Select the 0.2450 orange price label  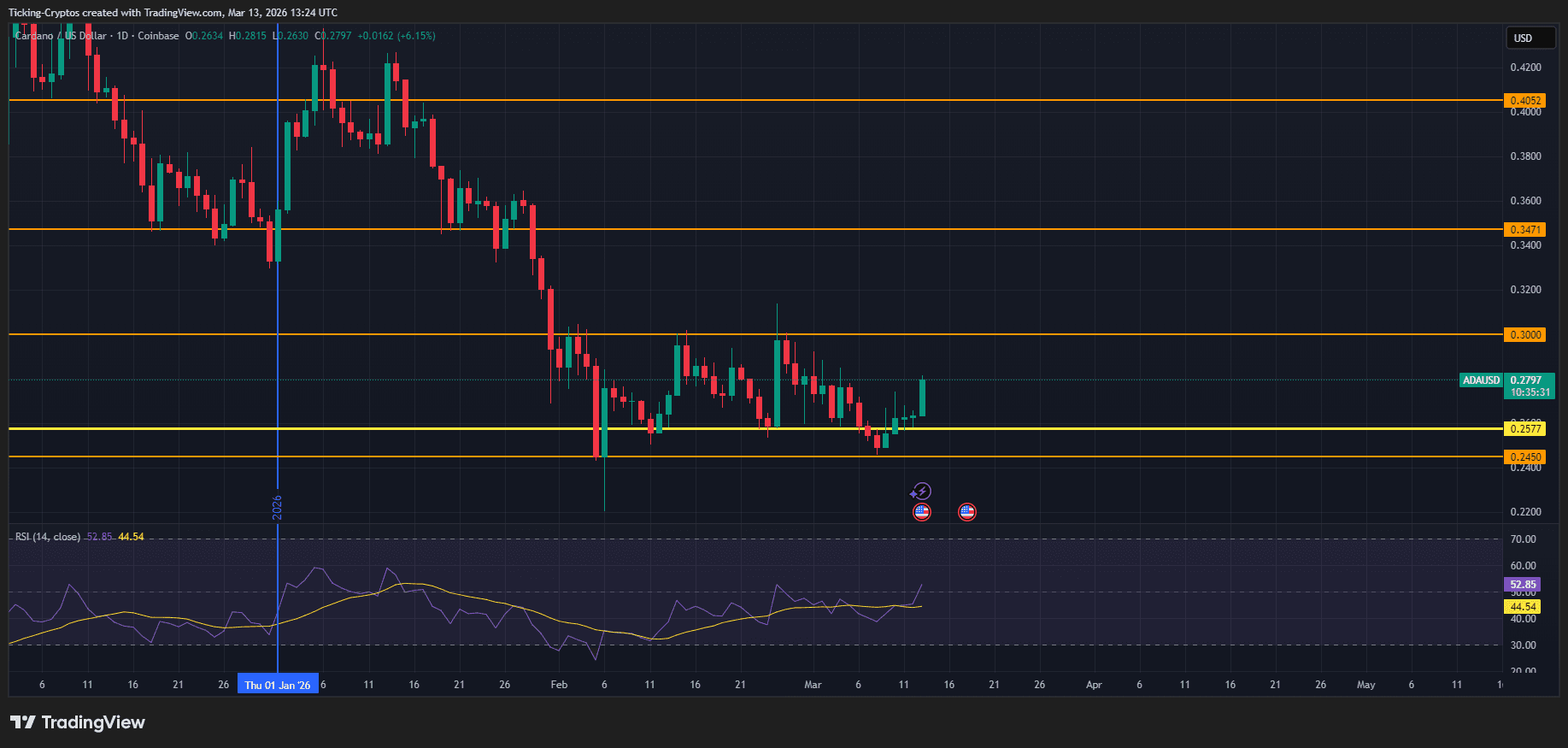point(1524,457)
